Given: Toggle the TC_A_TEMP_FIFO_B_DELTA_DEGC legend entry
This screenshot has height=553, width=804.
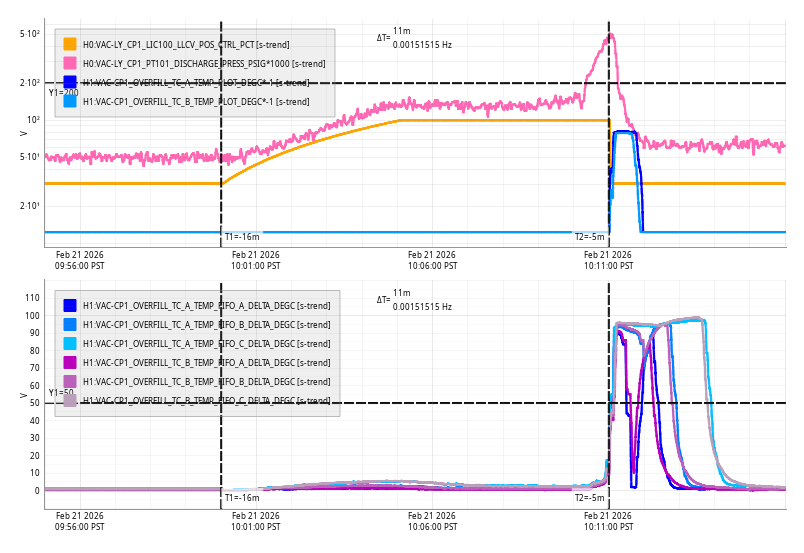Looking at the screenshot, I should pyautogui.click(x=206, y=324).
